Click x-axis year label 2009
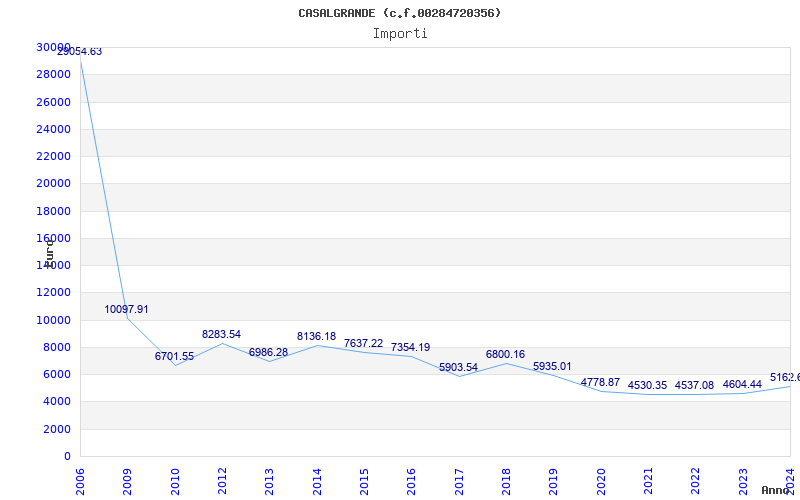Image resolution: width=800 pixels, height=500 pixels. coord(128,482)
